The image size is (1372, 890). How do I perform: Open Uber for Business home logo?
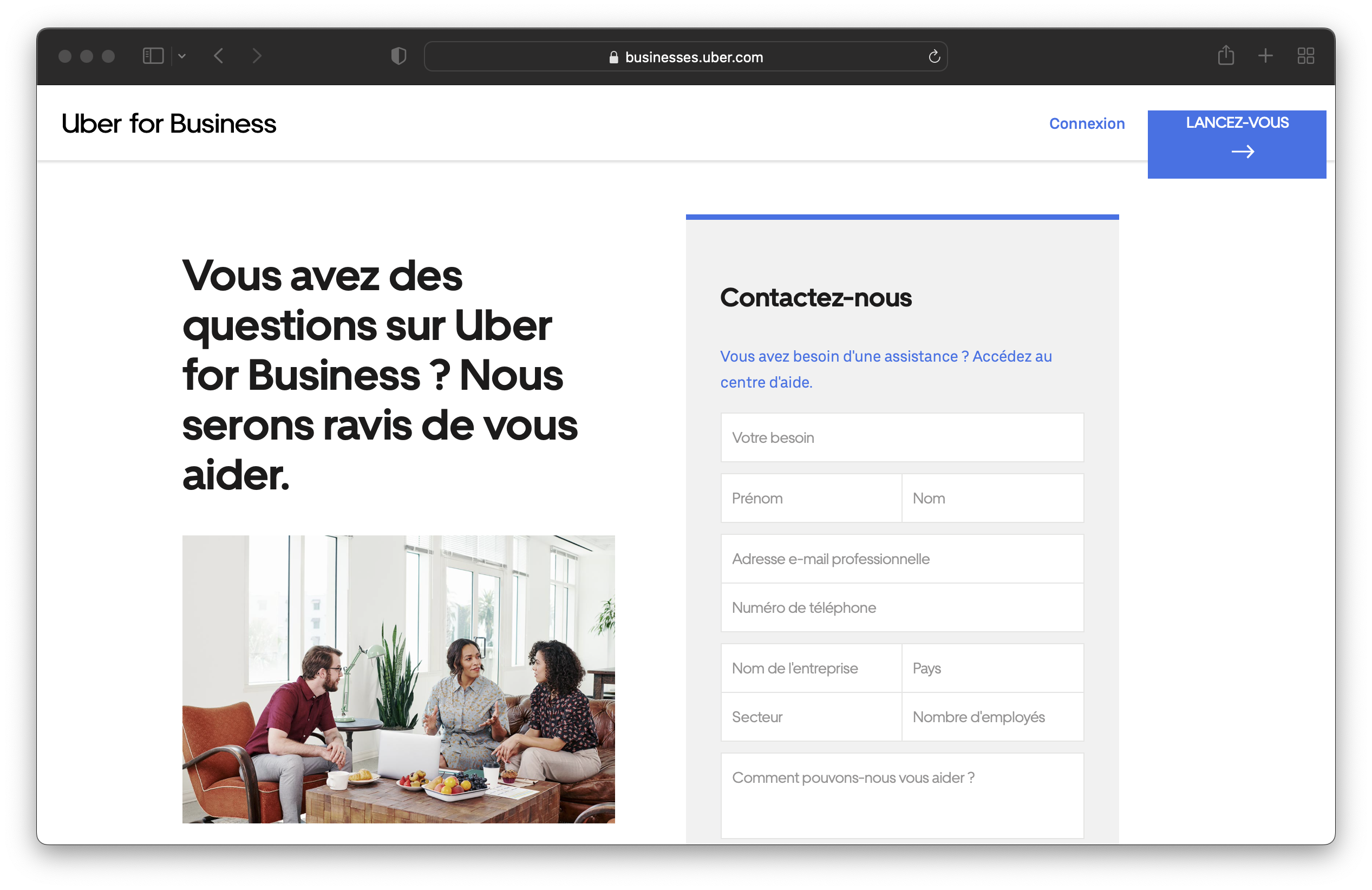(169, 123)
